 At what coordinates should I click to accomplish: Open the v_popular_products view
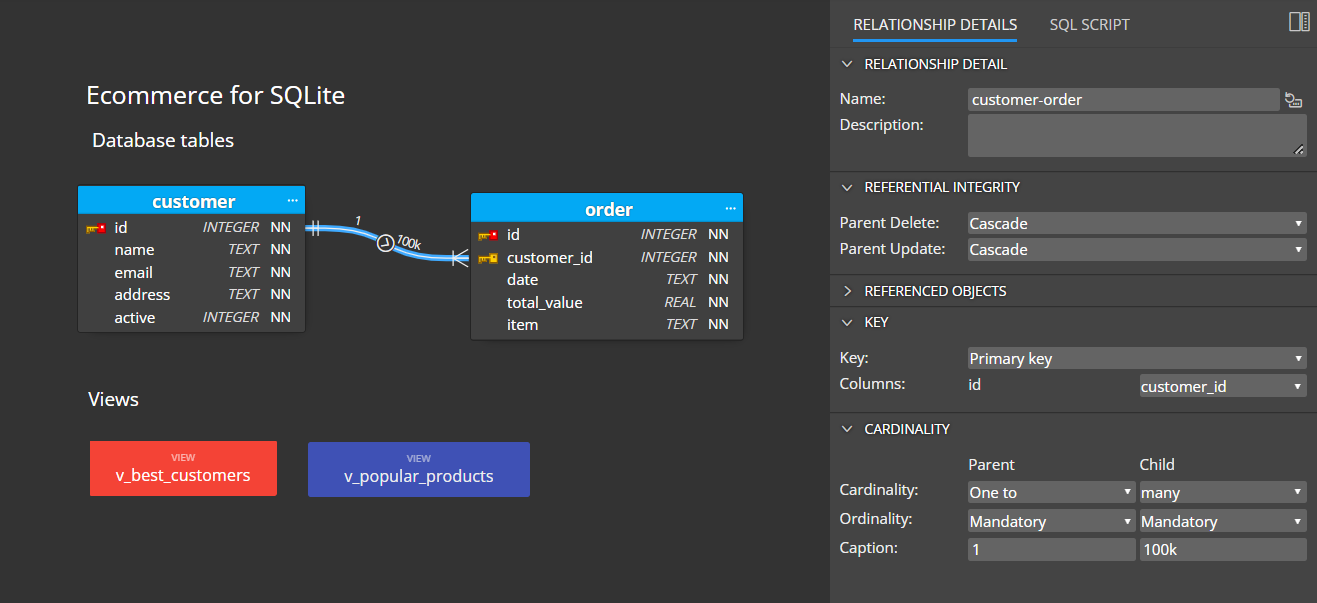(418, 469)
